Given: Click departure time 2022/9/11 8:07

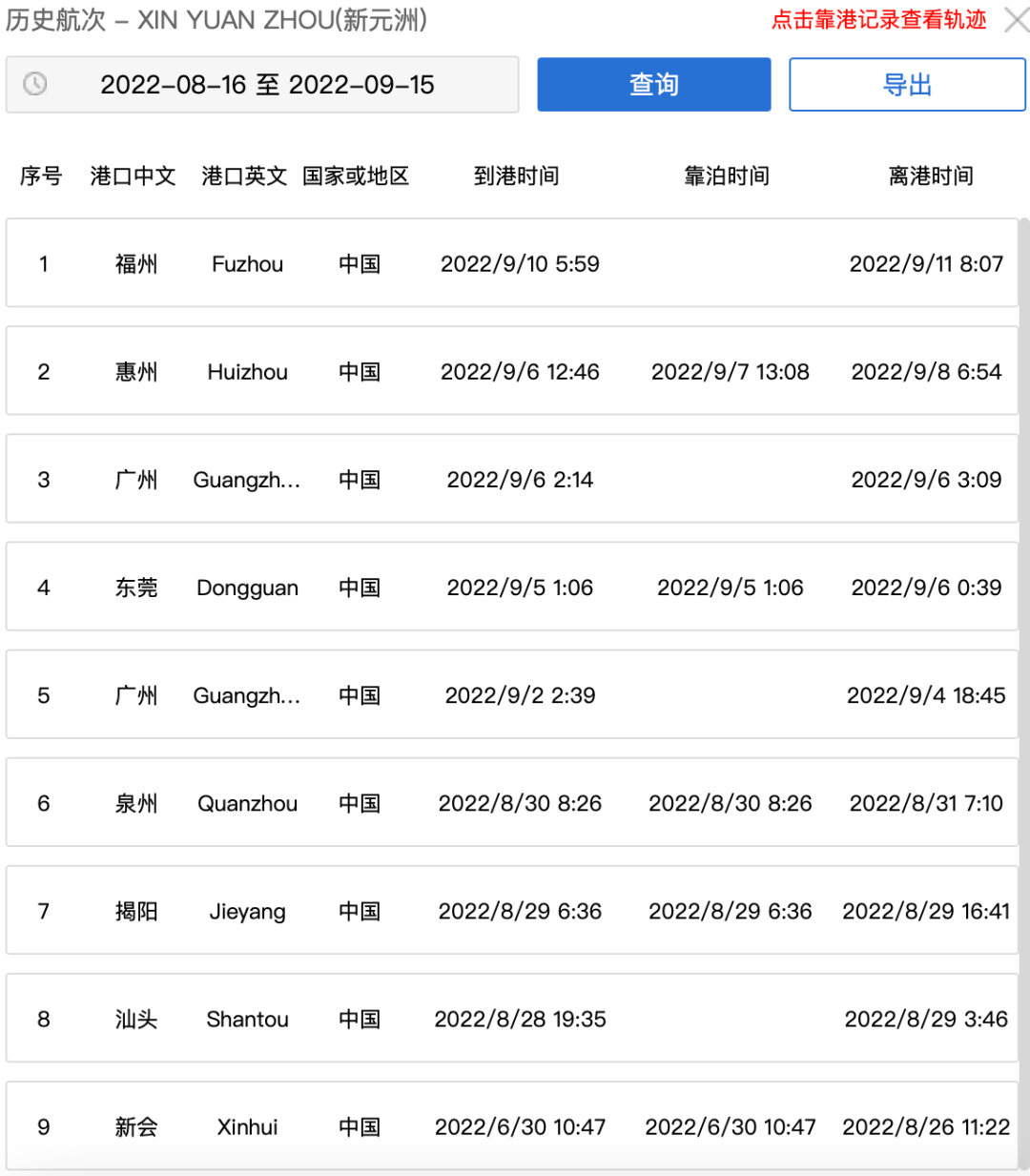Looking at the screenshot, I should pyautogui.click(x=926, y=264).
